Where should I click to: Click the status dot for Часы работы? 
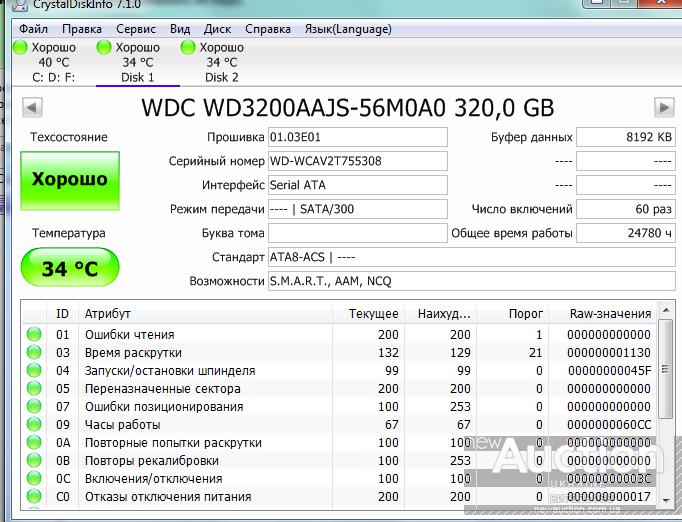(x=34, y=424)
